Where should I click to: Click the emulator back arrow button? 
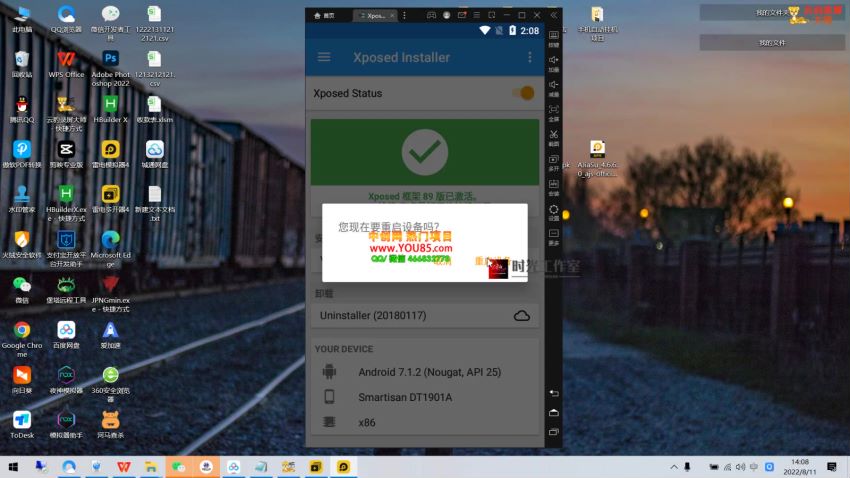553,393
